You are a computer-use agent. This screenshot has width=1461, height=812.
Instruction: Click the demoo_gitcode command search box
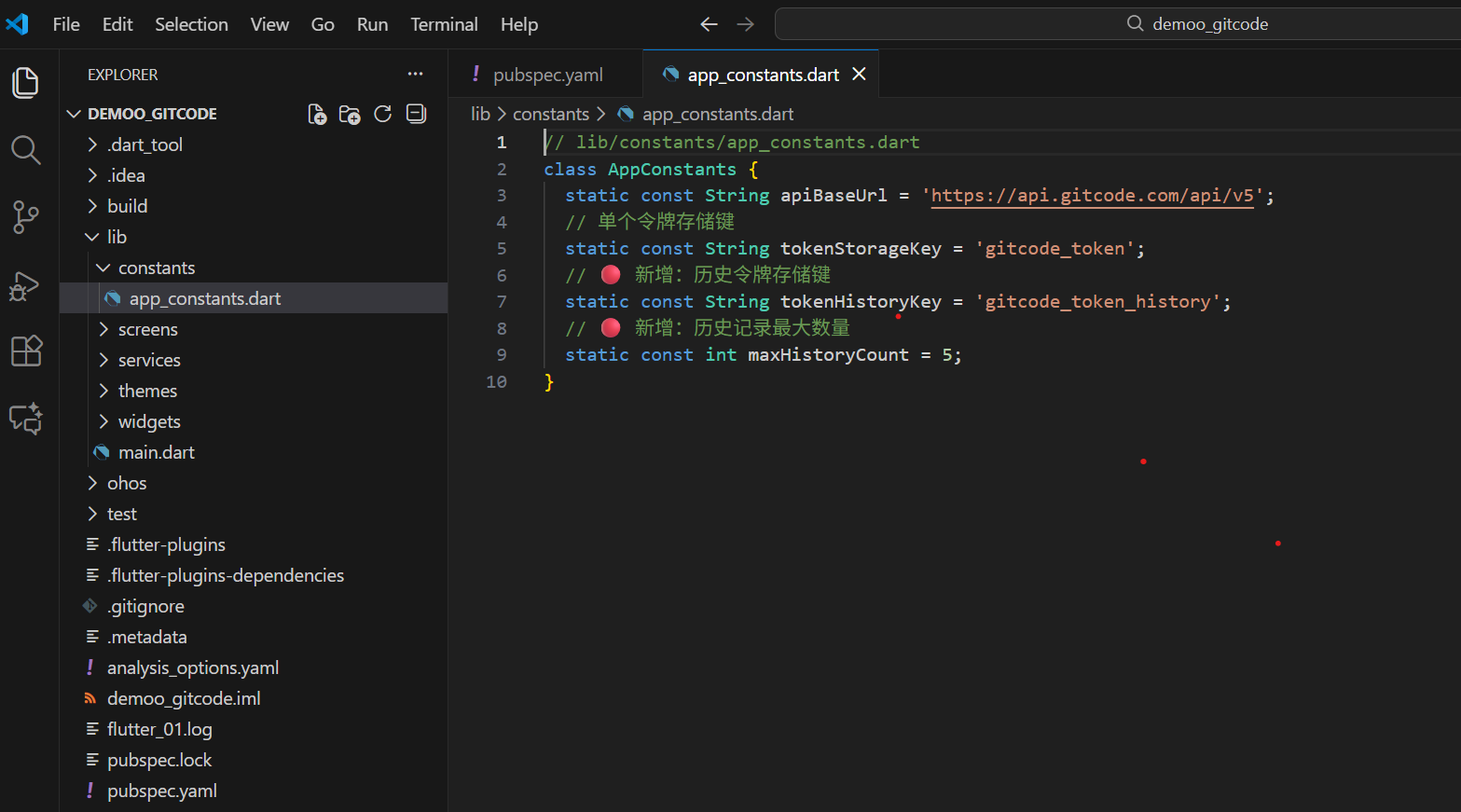click(x=1118, y=24)
